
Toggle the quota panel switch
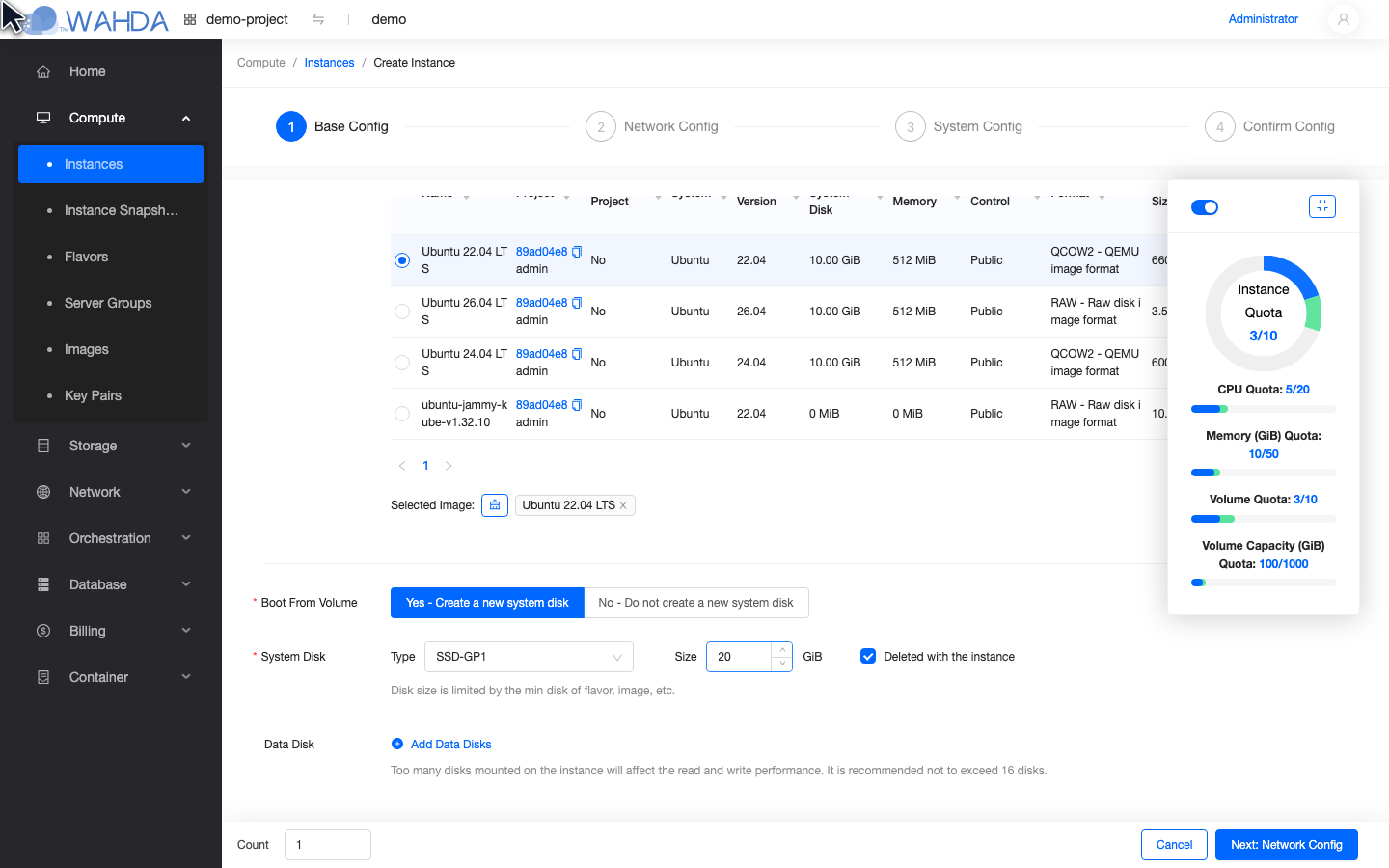[1205, 207]
